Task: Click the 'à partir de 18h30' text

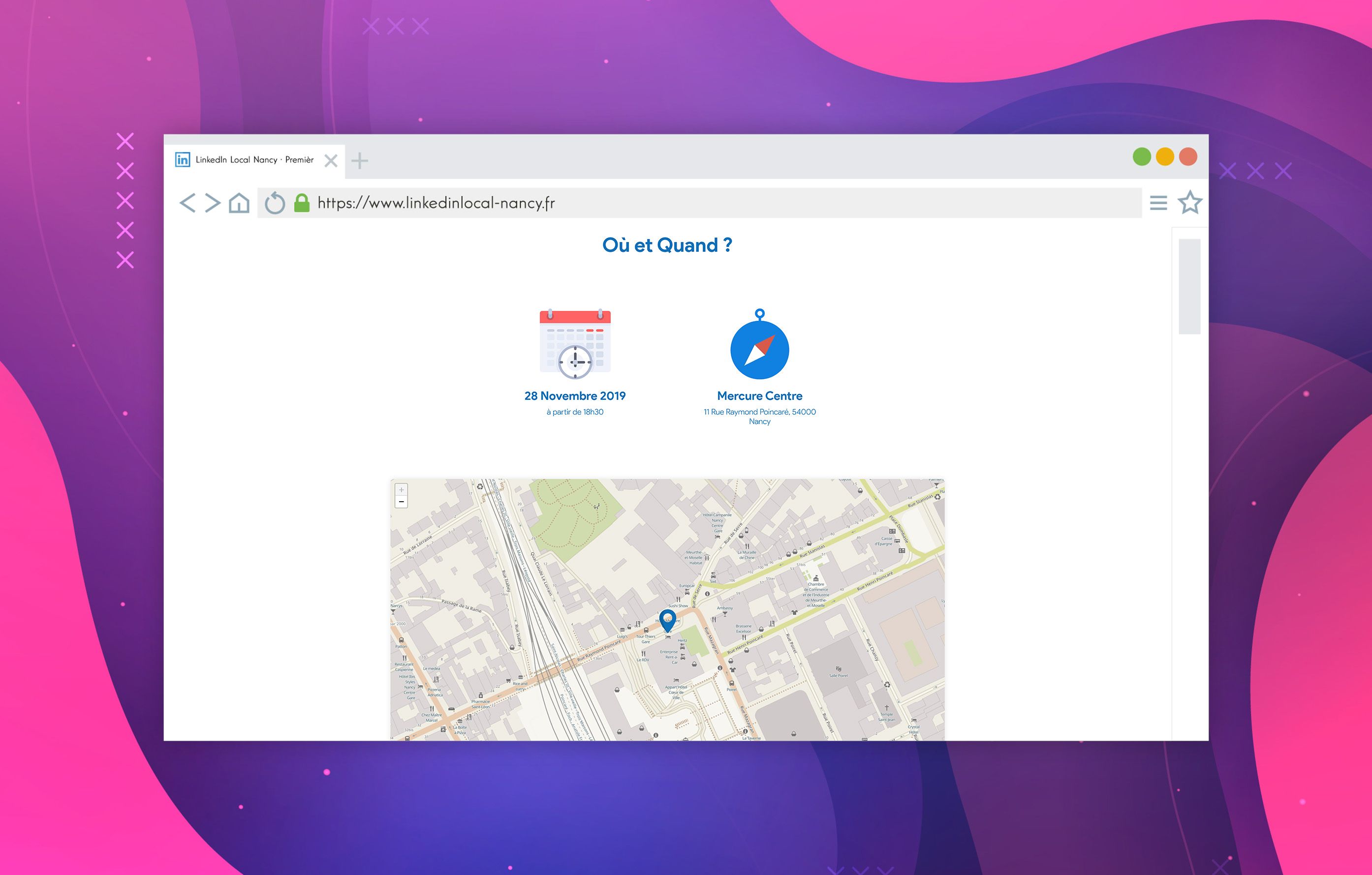Action: pyautogui.click(x=575, y=412)
